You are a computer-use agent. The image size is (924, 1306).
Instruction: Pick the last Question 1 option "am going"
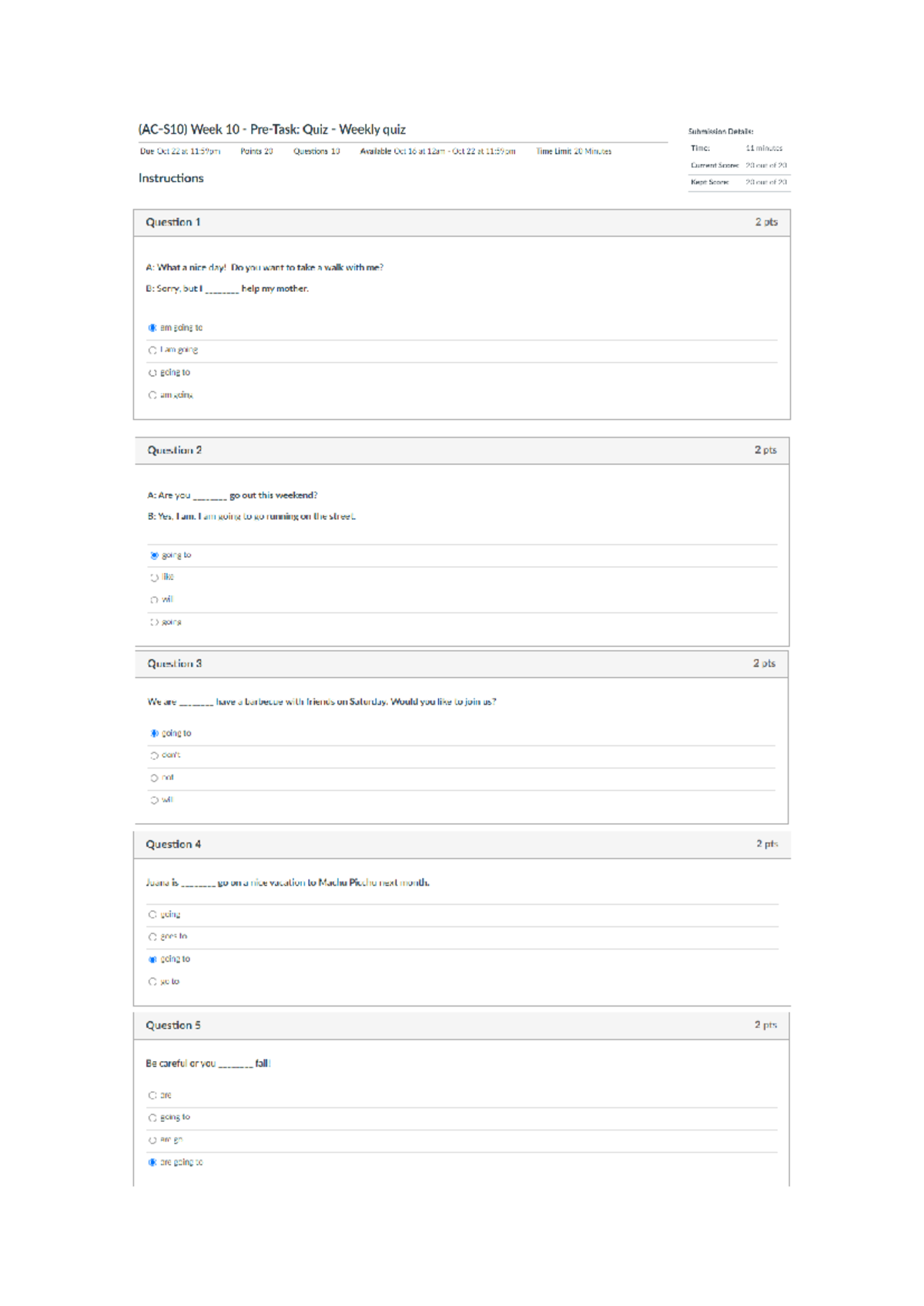coord(152,395)
